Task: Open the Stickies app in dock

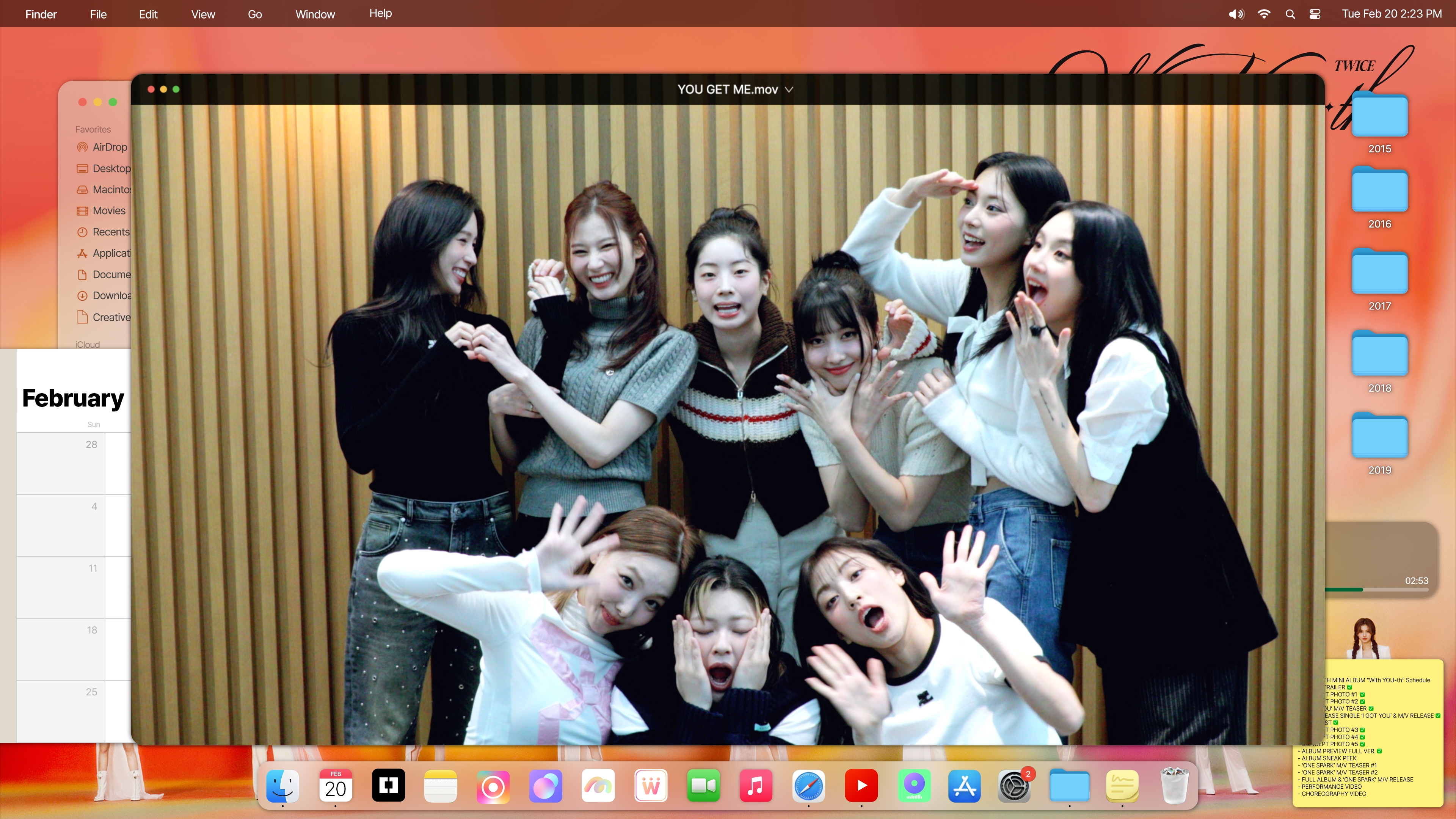Action: pos(1122,786)
